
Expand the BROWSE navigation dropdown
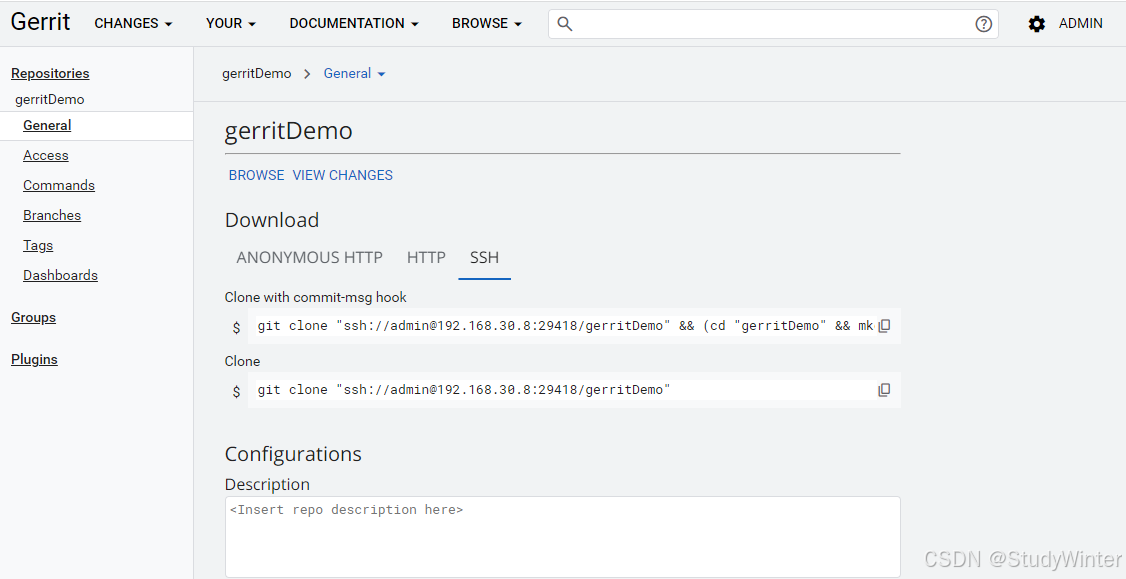(x=486, y=23)
